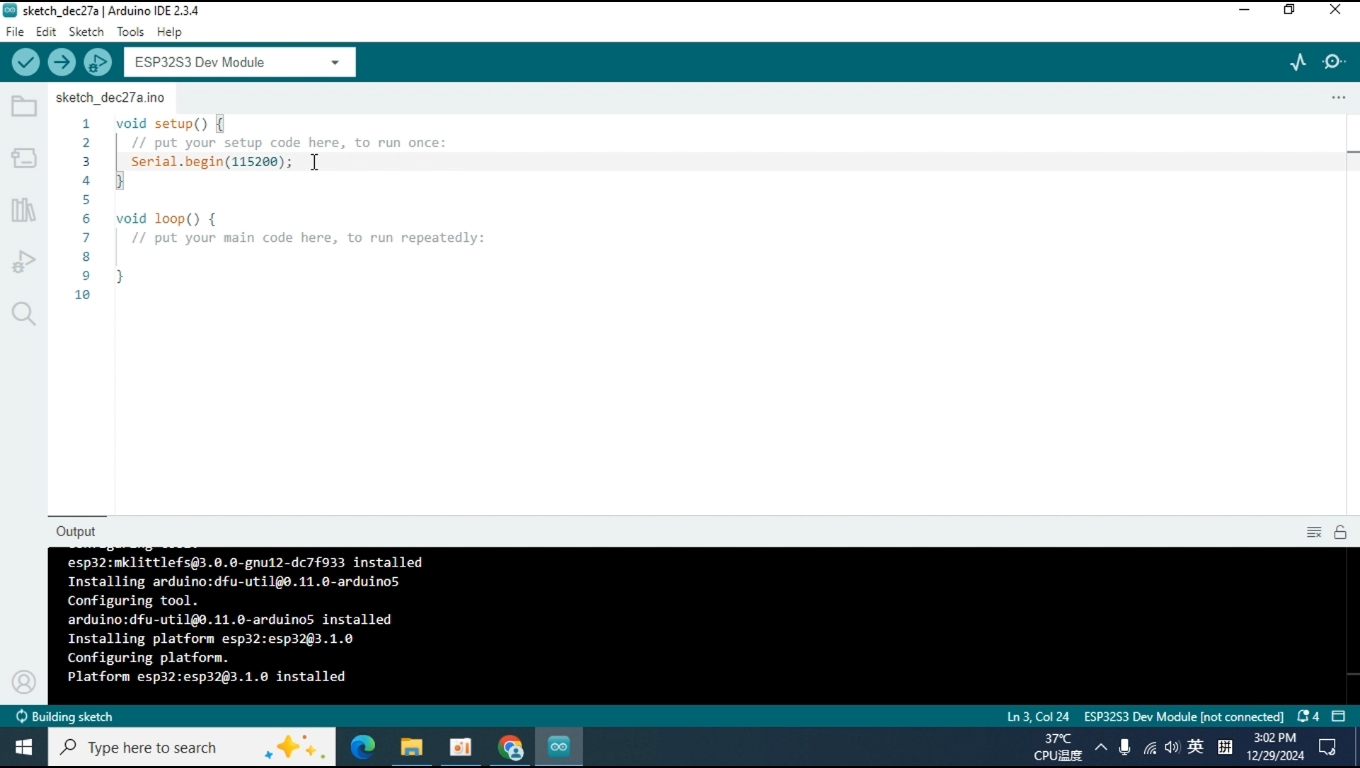Click the 'Configuring platform.' output line
This screenshot has height=768, width=1360.
click(148, 657)
